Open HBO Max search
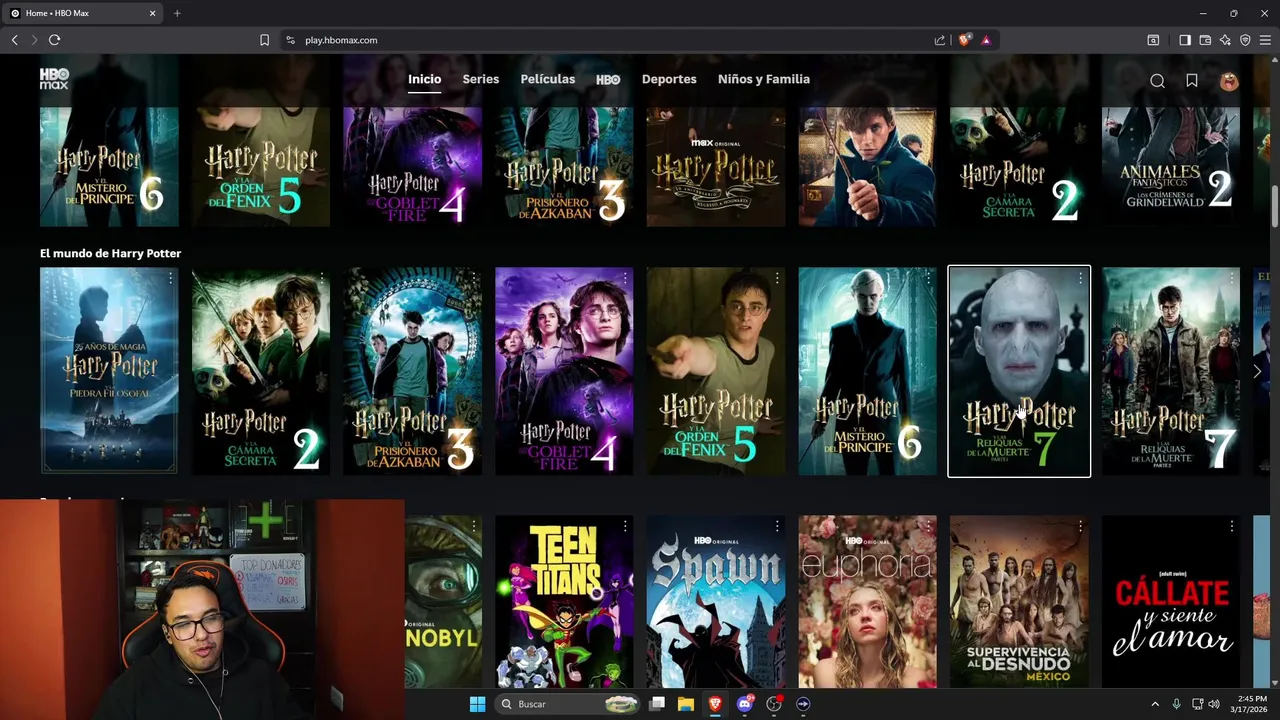Viewport: 1280px width, 720px height. pyautogui.click(x=1157, y=81)
